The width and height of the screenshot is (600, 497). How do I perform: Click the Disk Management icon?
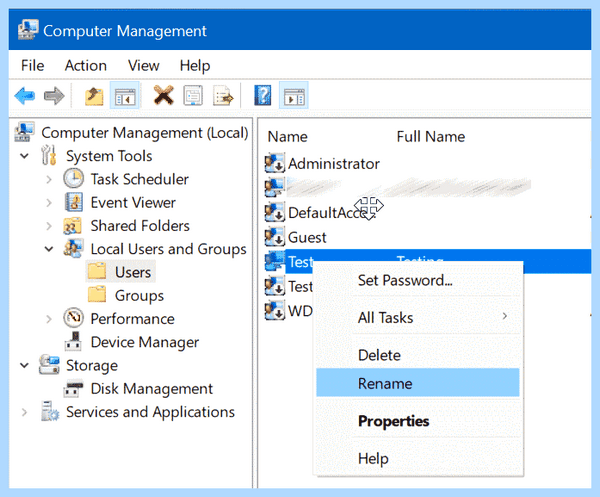point(73,388)
